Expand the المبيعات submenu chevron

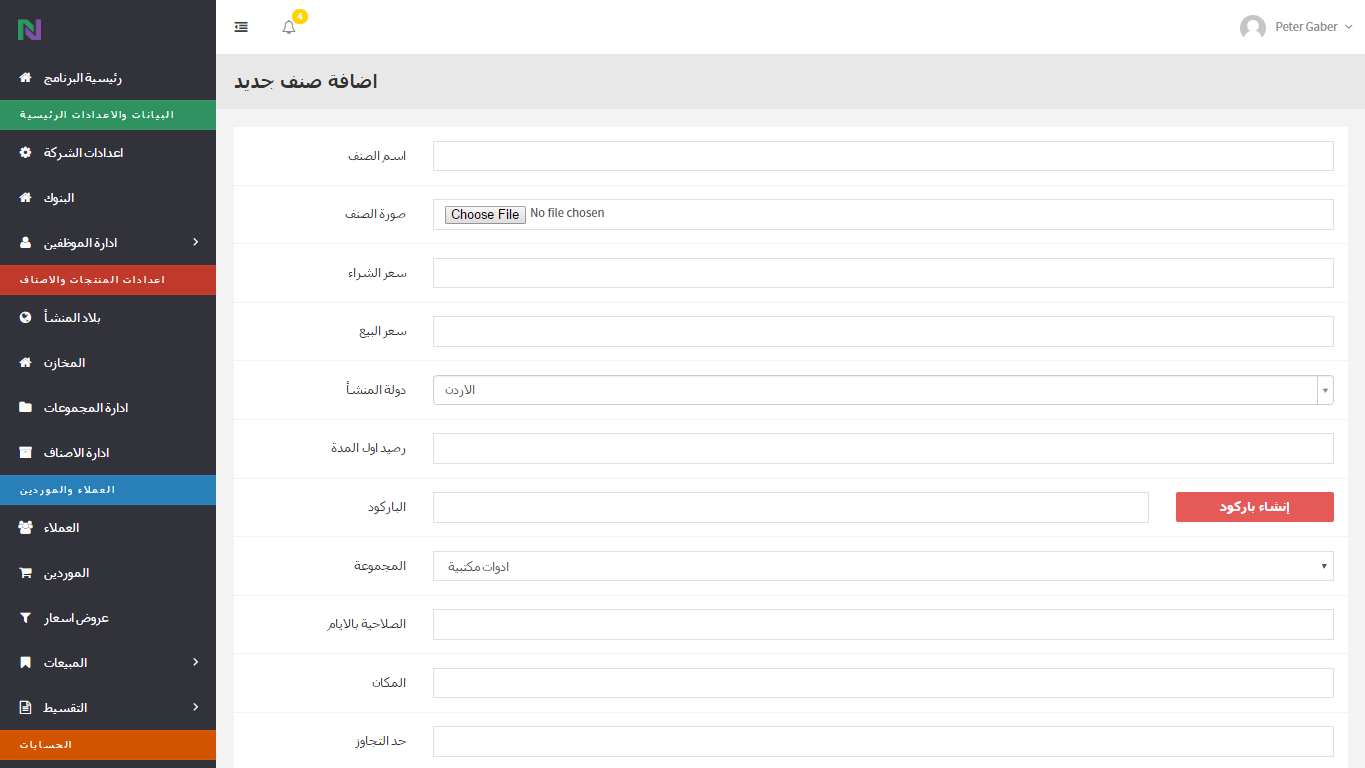(x=196, y=662)
